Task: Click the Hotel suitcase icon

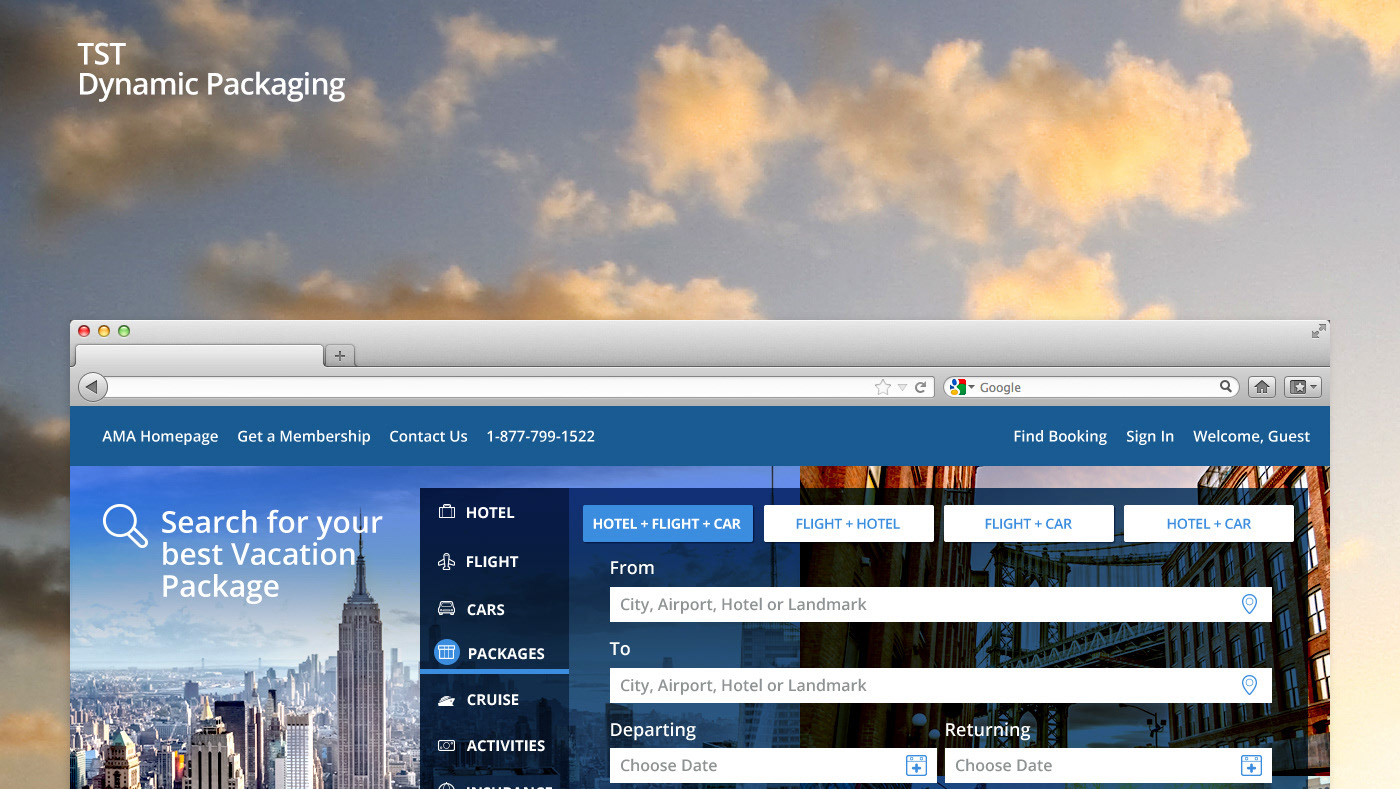Action: click(x=446, y=512)
